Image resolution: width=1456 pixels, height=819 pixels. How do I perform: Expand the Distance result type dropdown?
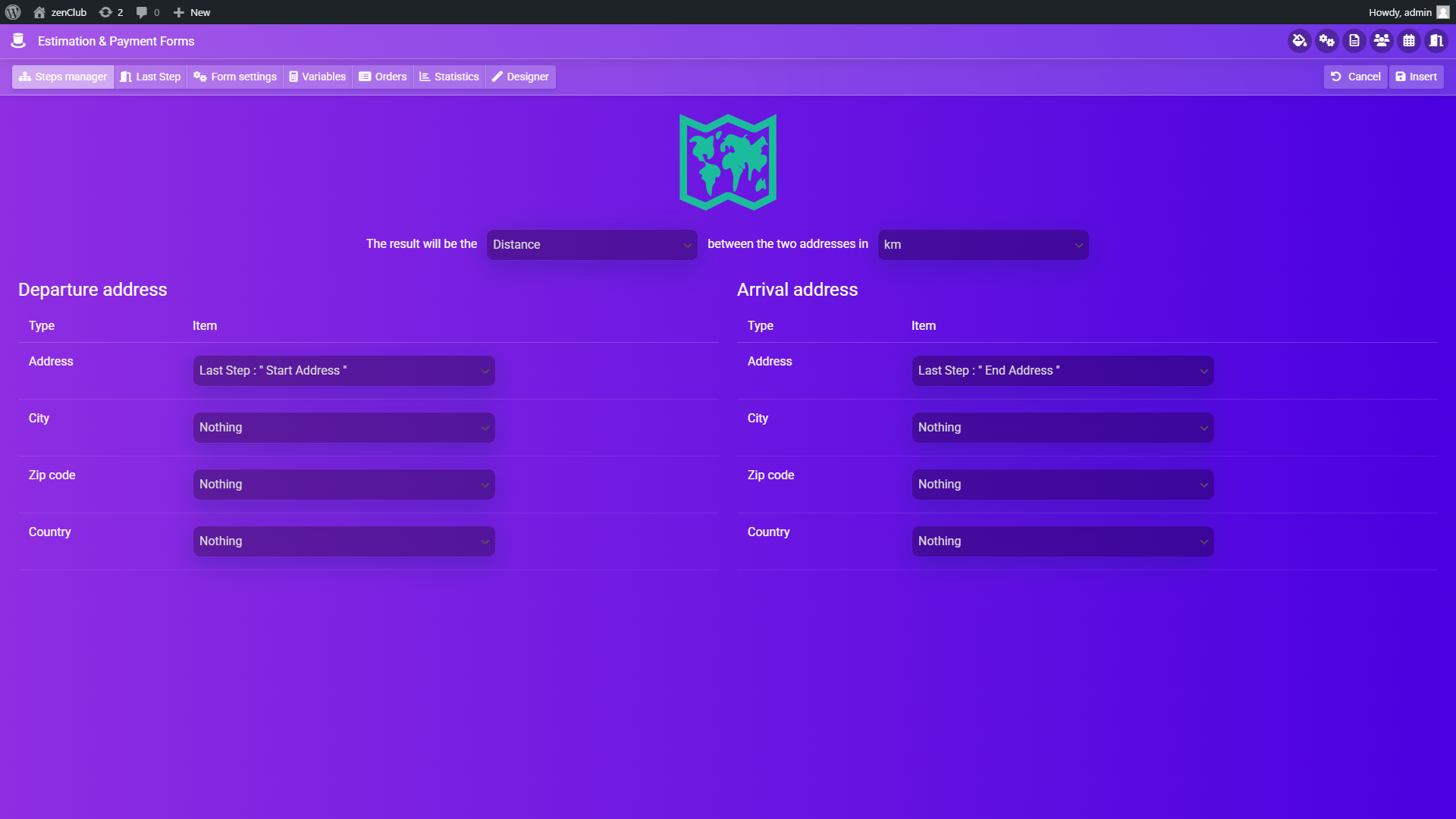tap(592, 245)
